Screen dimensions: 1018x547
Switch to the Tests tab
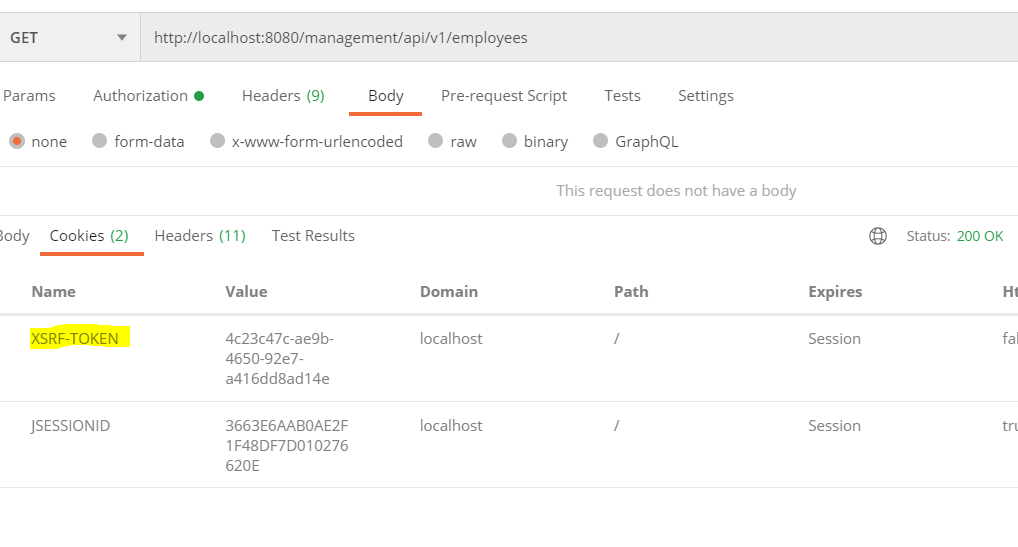coord(622,96)
